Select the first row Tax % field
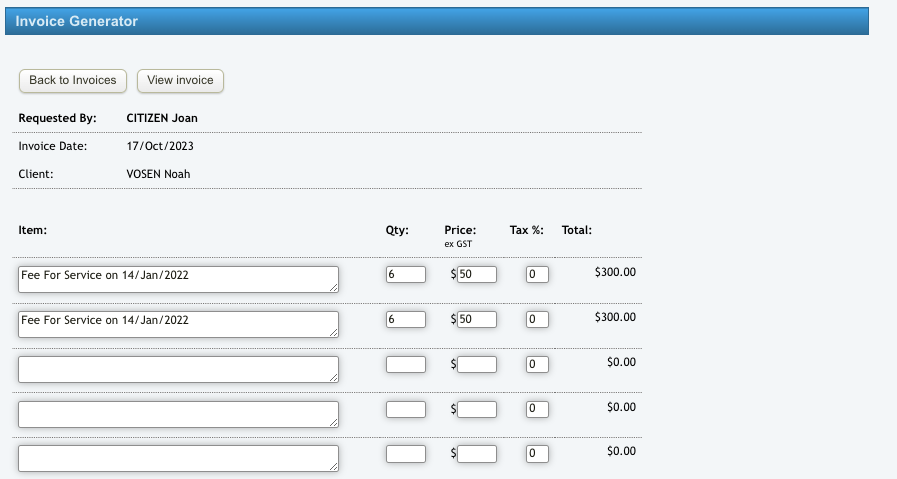Screen dimensions: 897x479 click(537, 274)
